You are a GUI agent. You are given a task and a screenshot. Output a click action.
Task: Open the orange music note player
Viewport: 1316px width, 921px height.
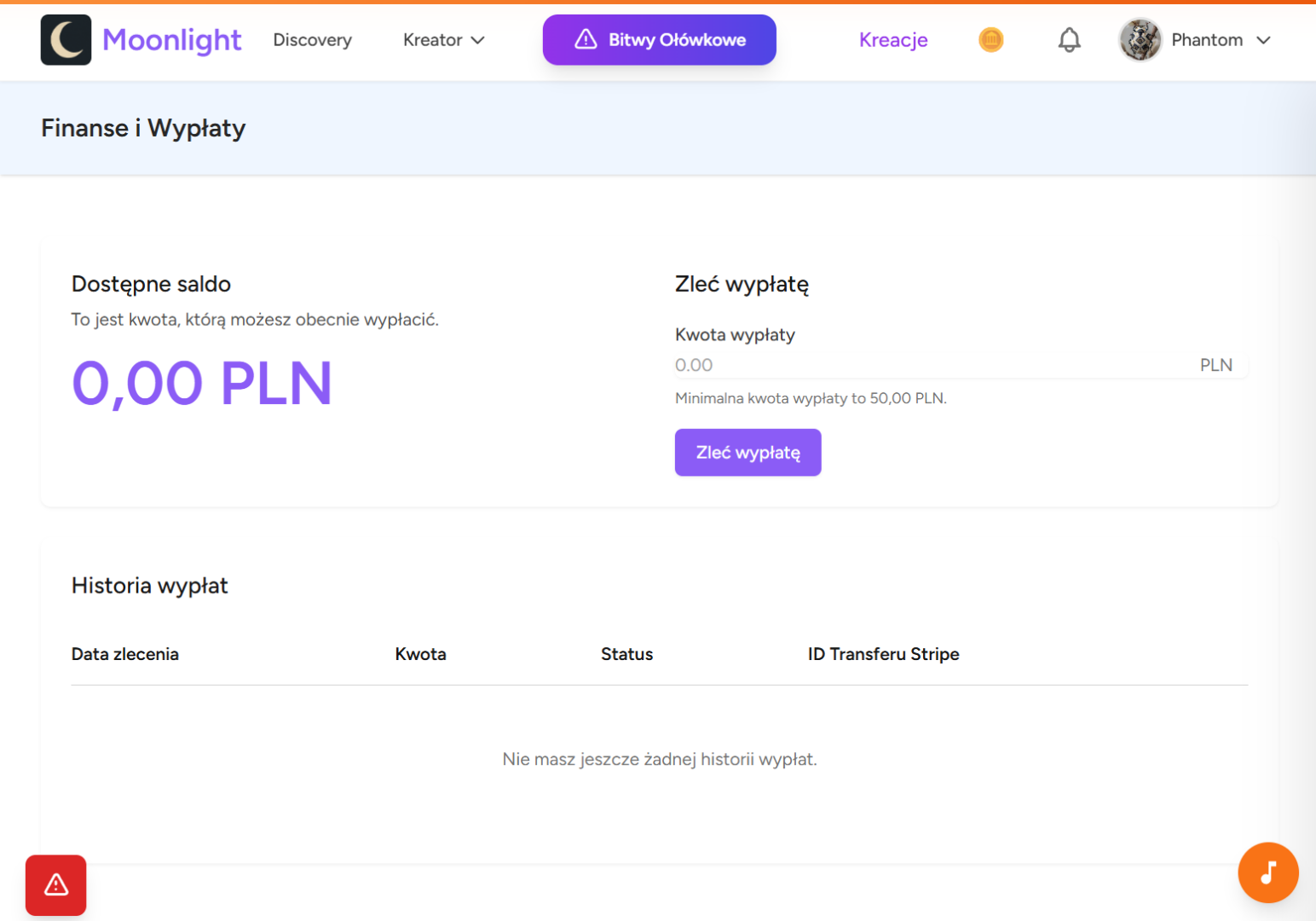tap(1267, 872)
